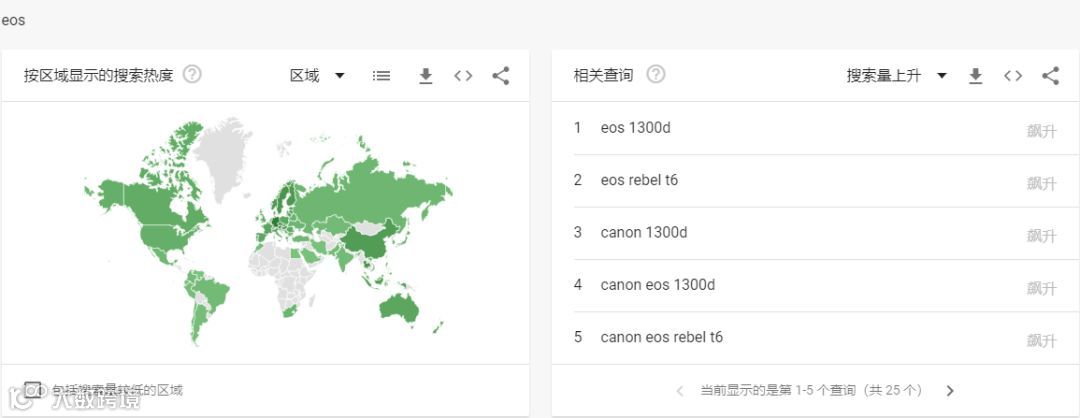This screenshot has width=1080, height=418.
Task: Select the "canon 1300d" query row
Action: [644, 233]
